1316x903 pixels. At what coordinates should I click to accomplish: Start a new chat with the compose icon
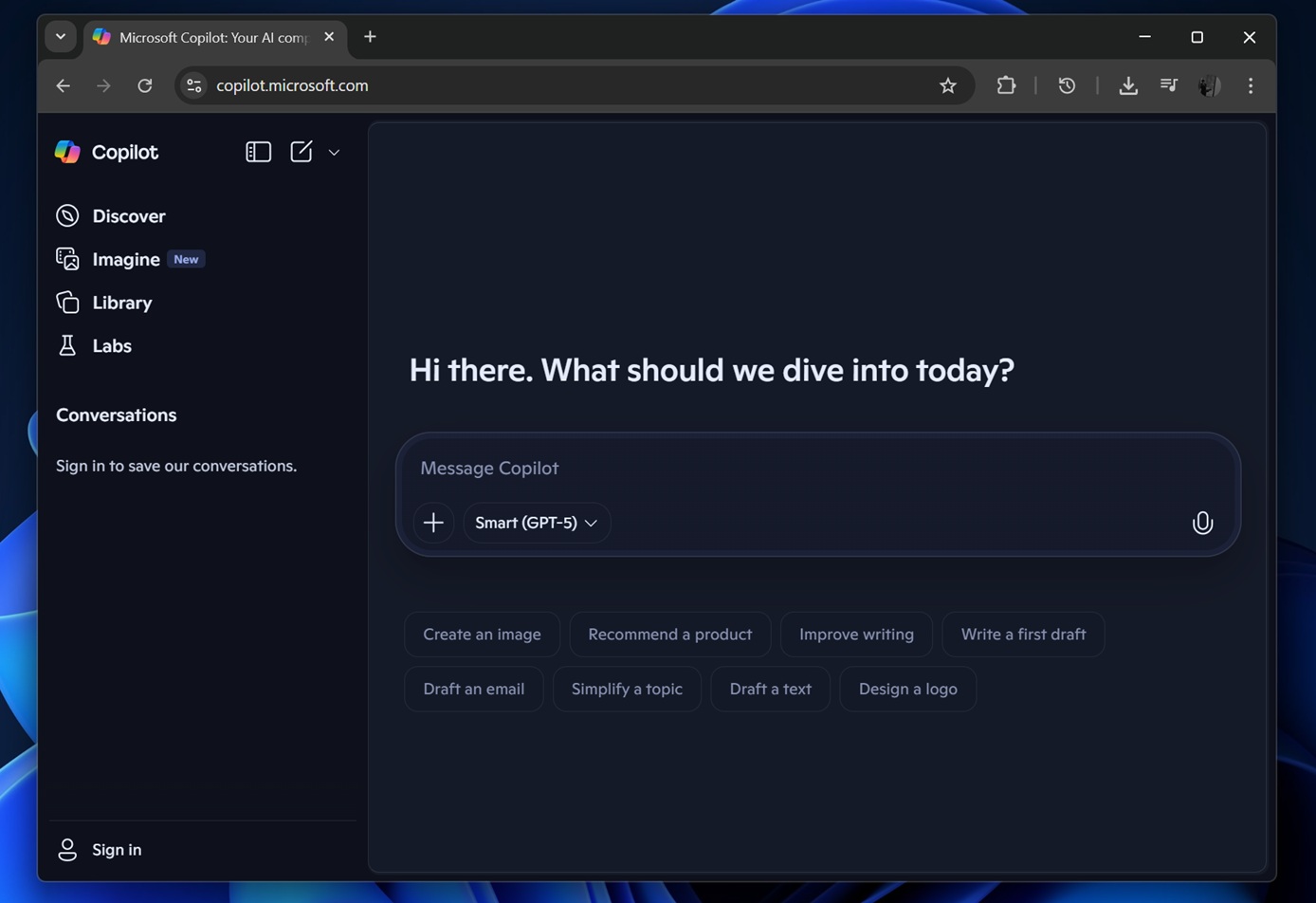tap(300, 151)
